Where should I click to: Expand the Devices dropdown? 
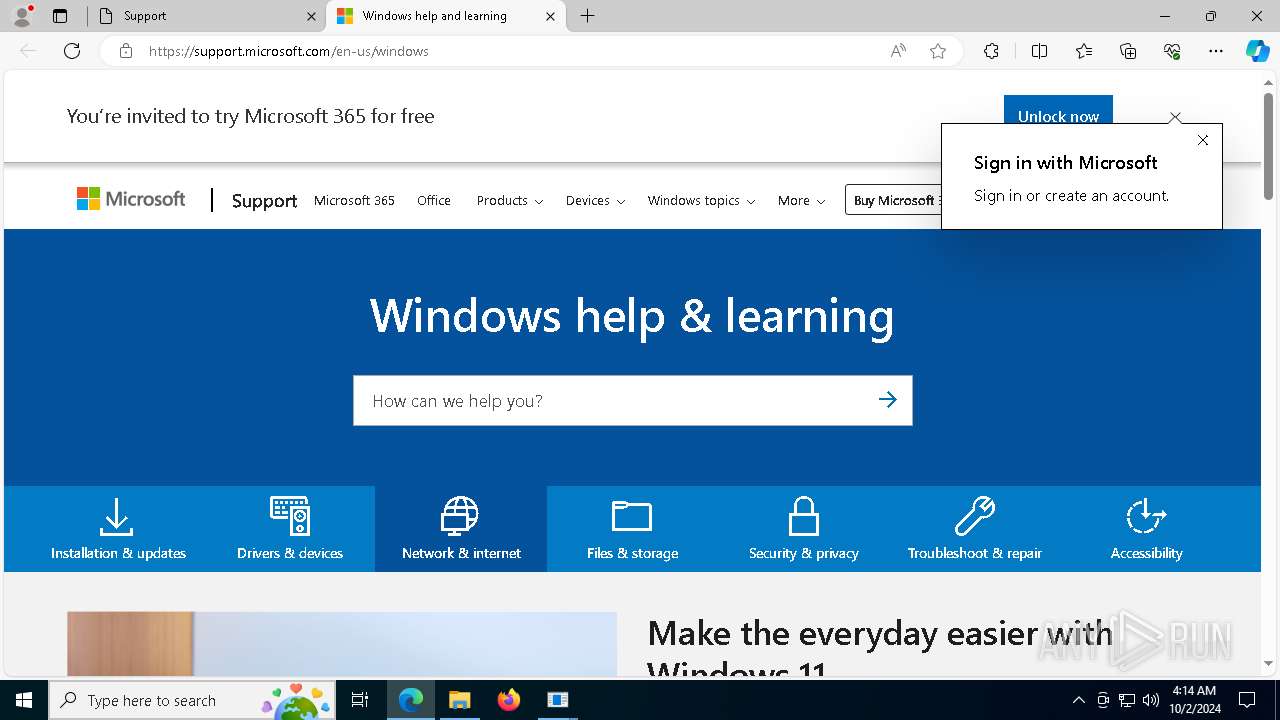[x=595, y=200]
